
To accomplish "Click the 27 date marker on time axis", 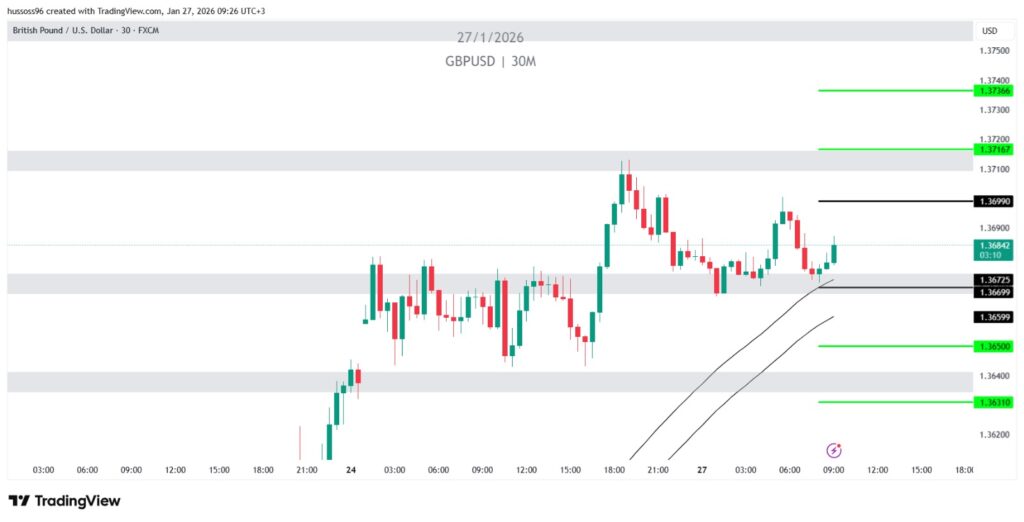I will tap(700, 469).
